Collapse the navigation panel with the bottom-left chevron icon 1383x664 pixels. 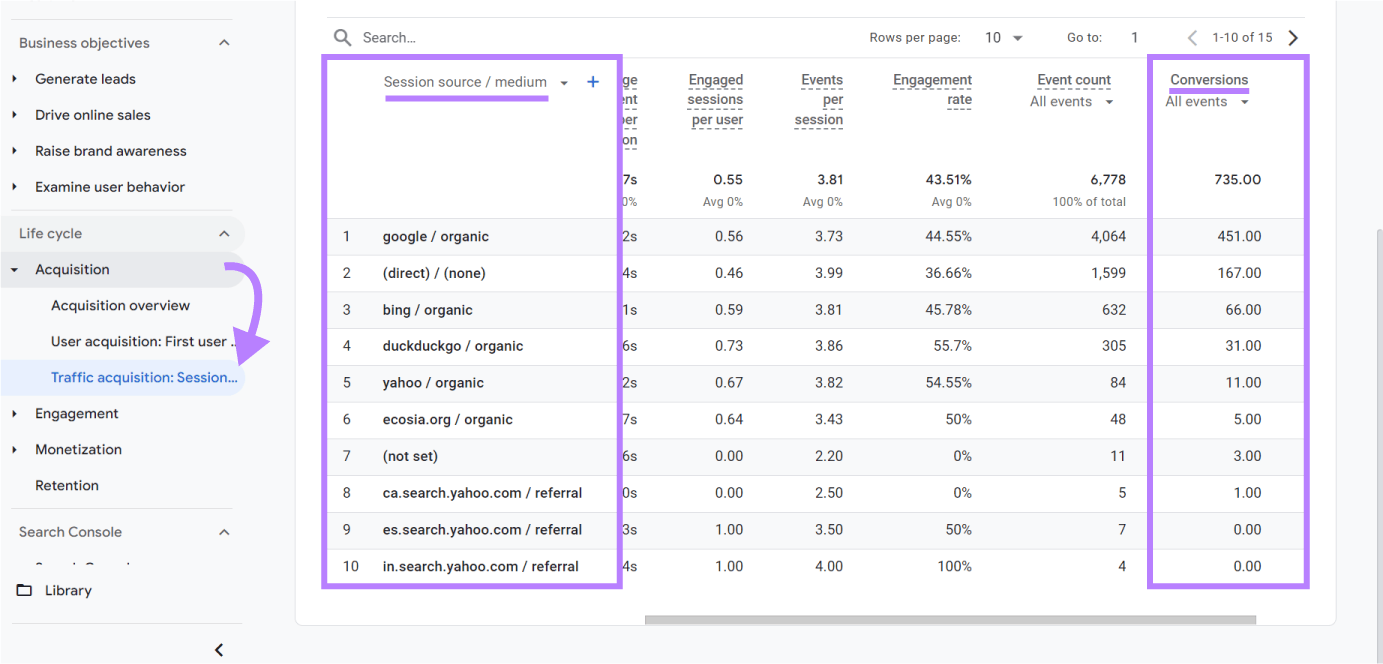(x=218, y=649)
